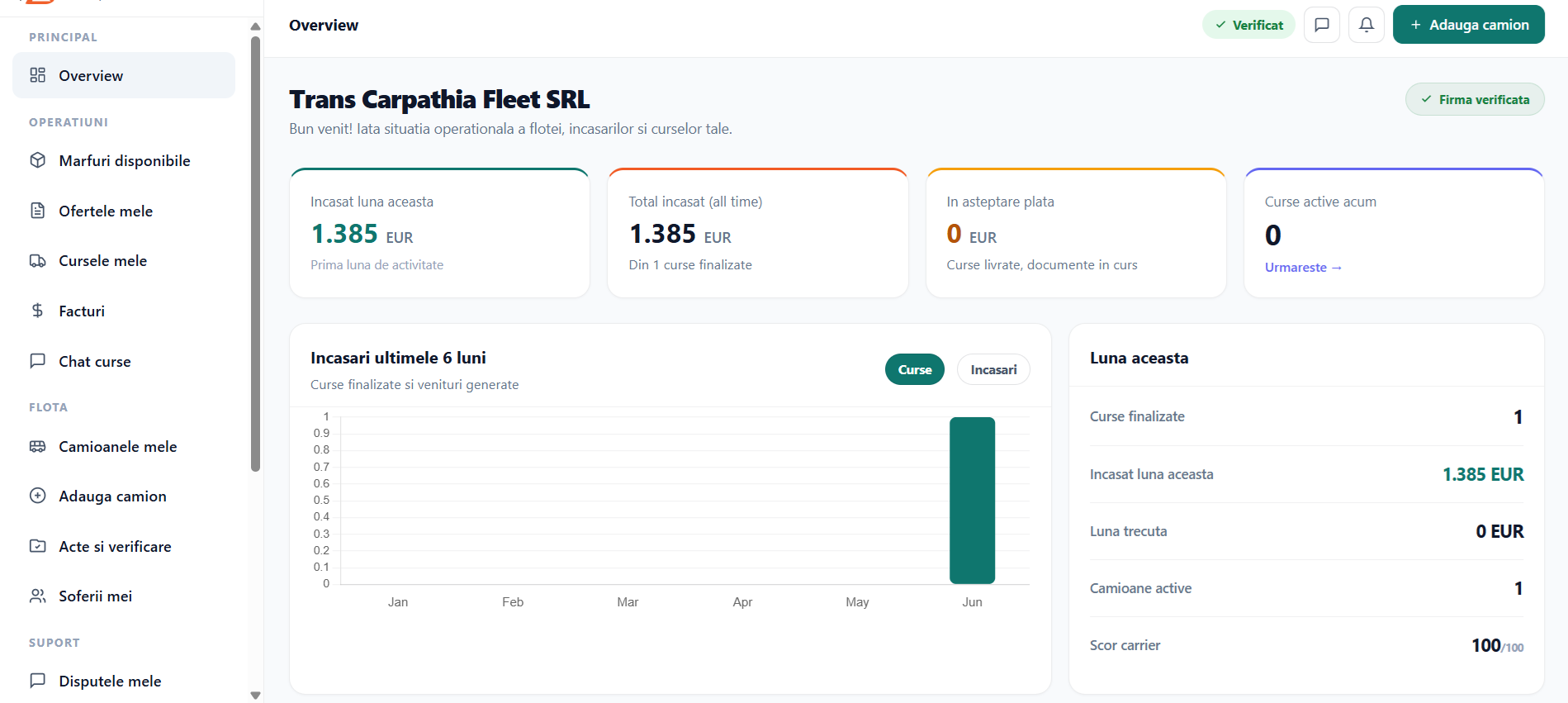The image size is (1568, 703).
Task: Click the Adauga camion plus-circle sidebar icon
Action: coord(37,496)
